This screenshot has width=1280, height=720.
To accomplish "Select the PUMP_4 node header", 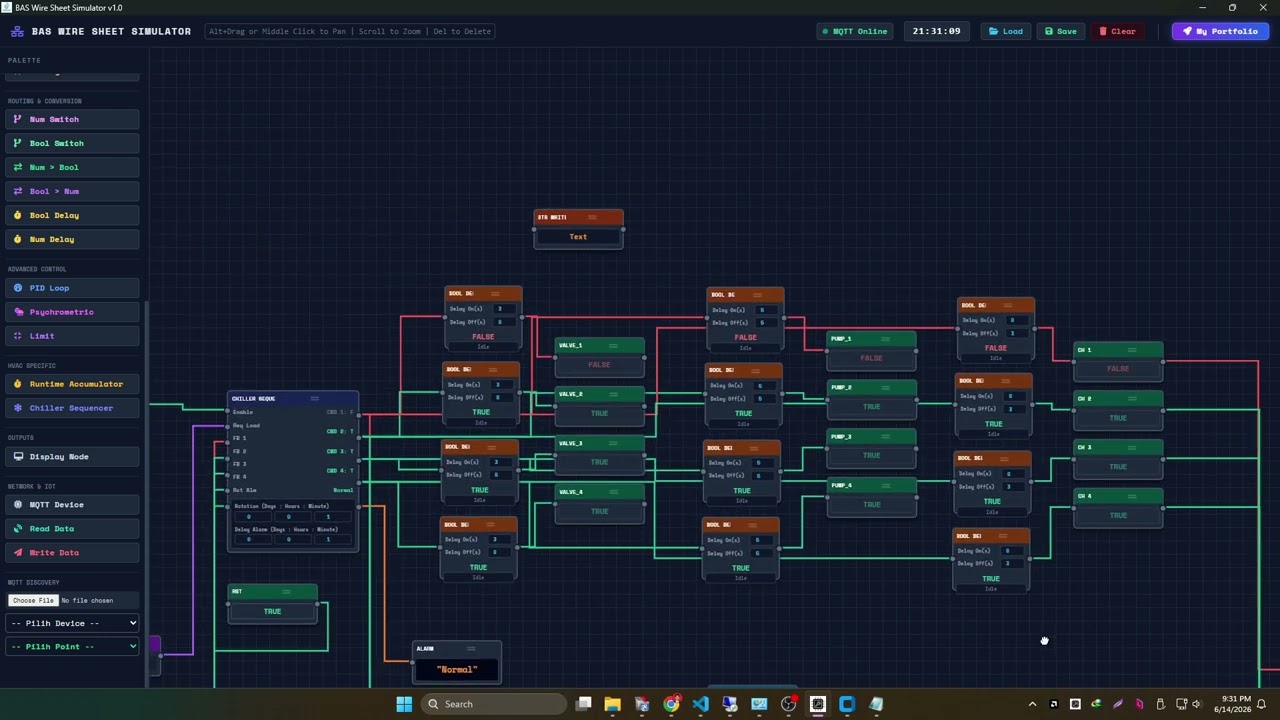I will [871, 486].
